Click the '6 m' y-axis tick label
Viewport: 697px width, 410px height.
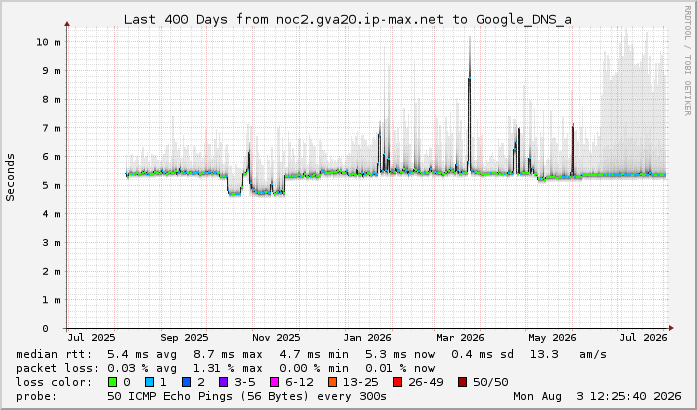click(52, 157)
